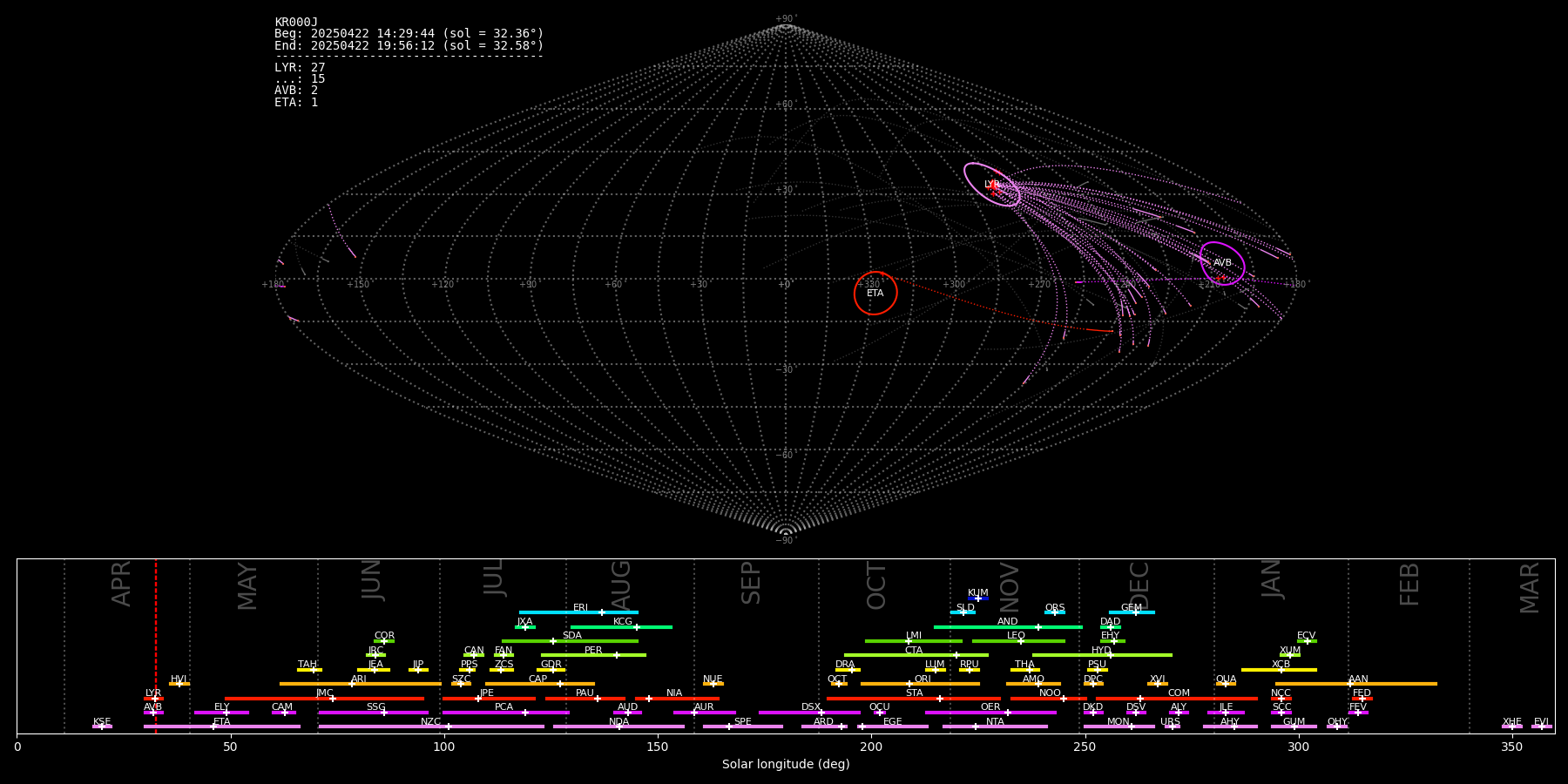Click the NTA shower bar in timeline

[x=995, y=727]
